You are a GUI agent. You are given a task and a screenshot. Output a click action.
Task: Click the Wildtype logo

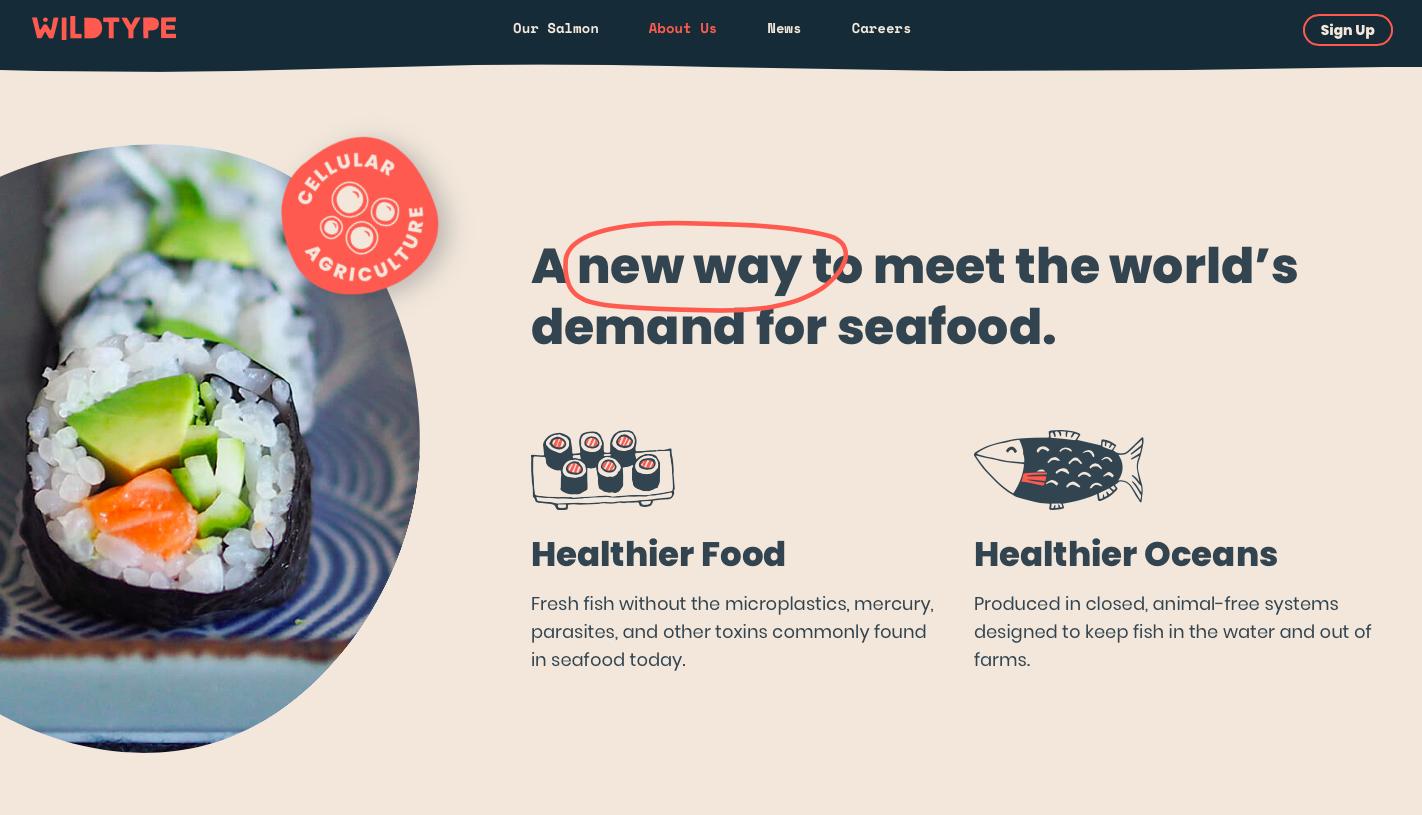[104, 28]
